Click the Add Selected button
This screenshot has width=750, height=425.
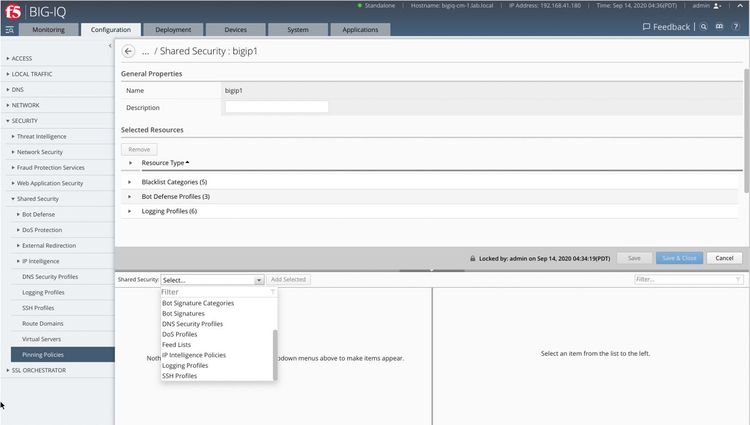tap(288, 280)
